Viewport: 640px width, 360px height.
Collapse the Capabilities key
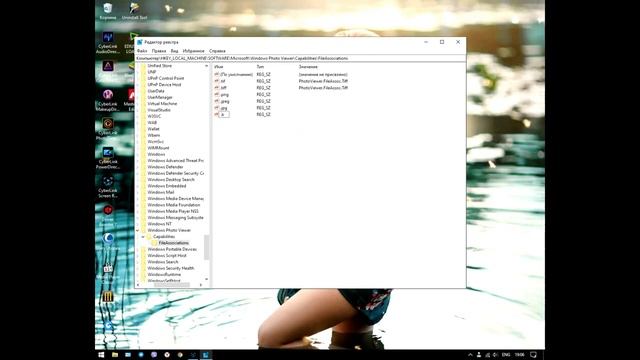tap(143, 237)
